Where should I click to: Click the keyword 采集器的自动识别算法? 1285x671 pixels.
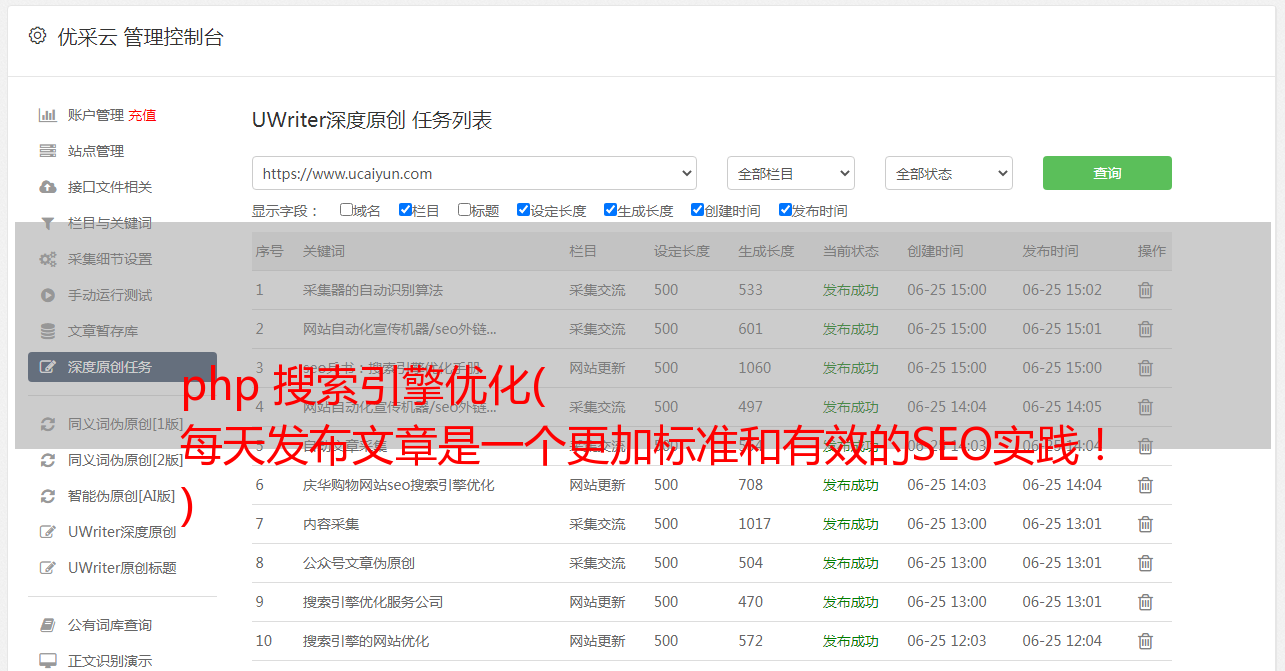tap(373, 290)
